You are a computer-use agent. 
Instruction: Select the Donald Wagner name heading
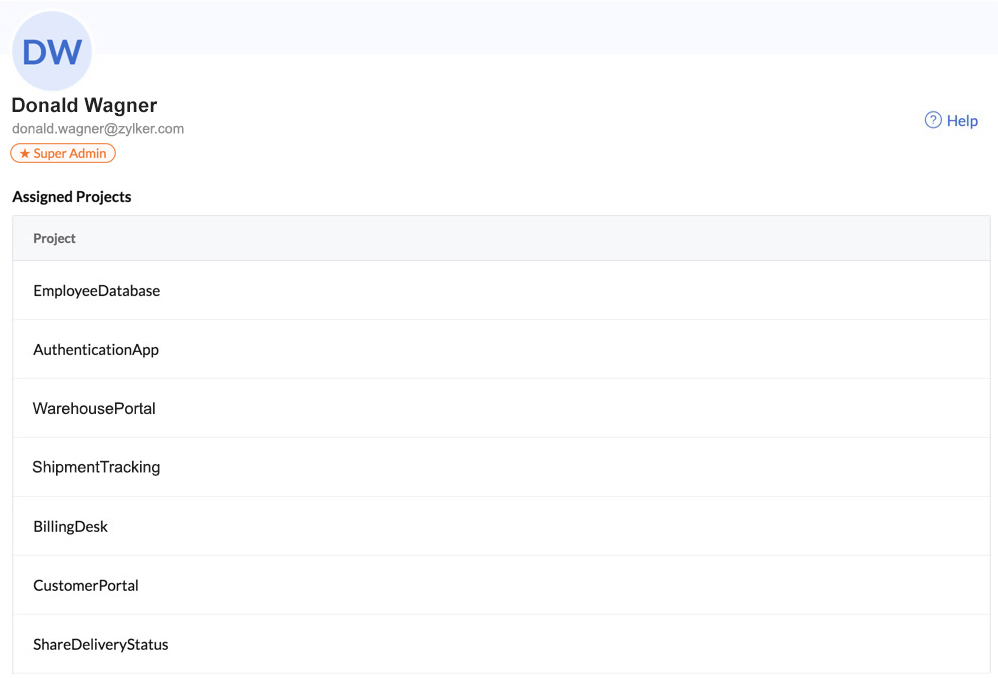click(x=84, y=105)
